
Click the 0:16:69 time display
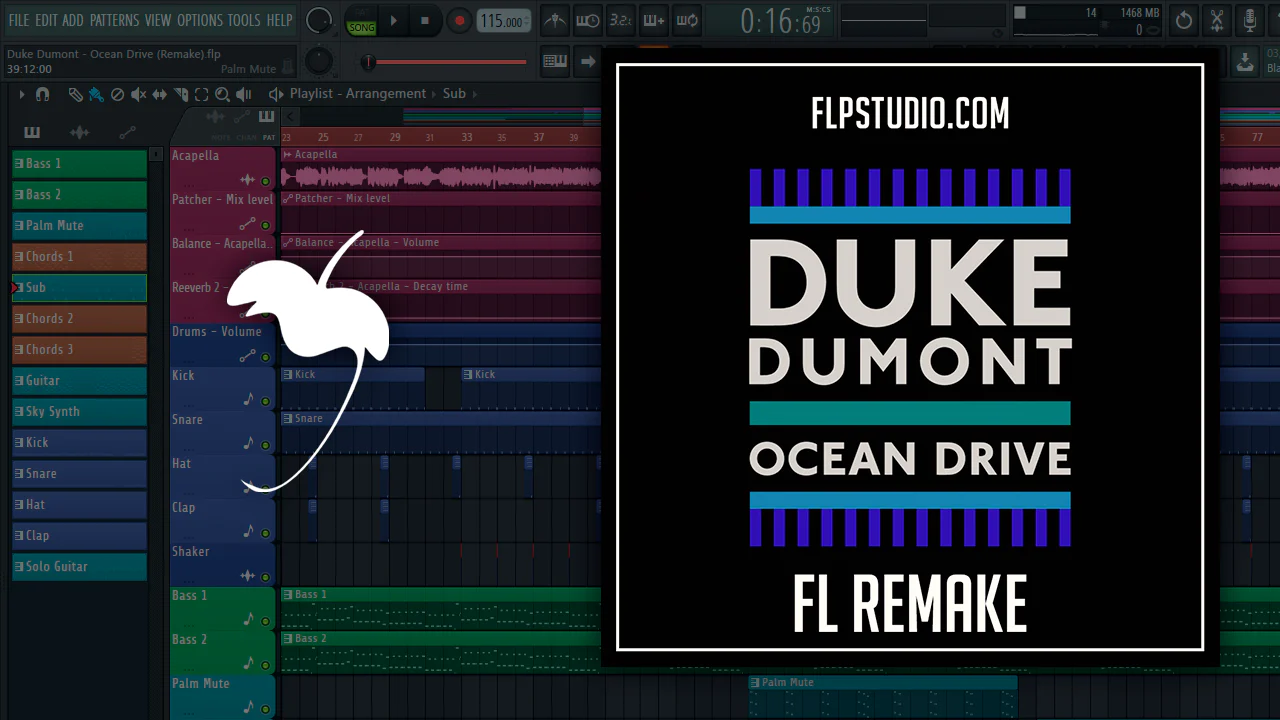pyautogui.click(x=781, y=21)
